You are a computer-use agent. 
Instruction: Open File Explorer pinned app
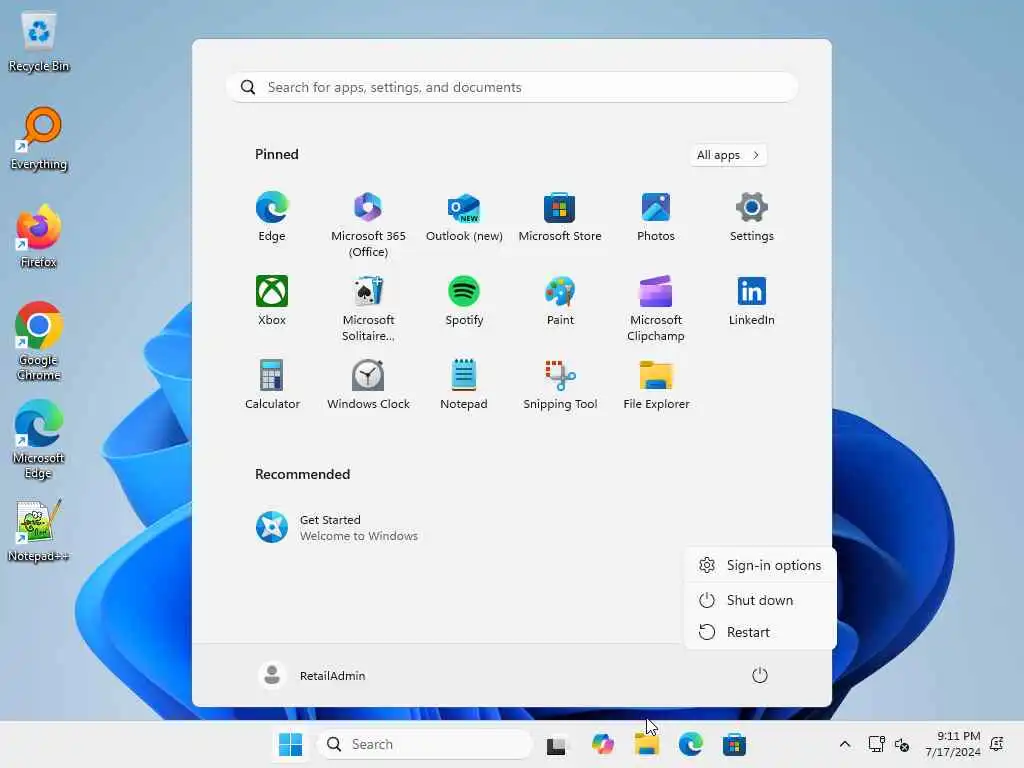click(x=656, y=385)
